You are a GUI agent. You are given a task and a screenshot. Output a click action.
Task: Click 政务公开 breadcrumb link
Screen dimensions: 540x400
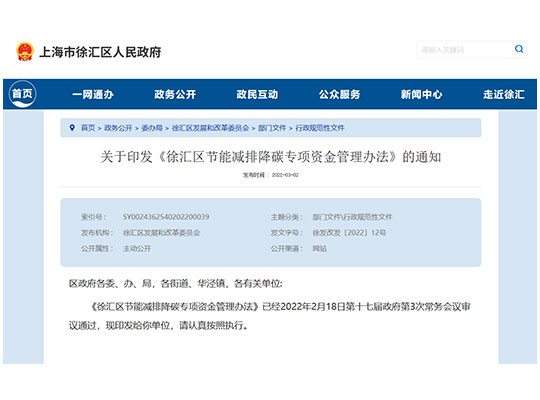118,128
